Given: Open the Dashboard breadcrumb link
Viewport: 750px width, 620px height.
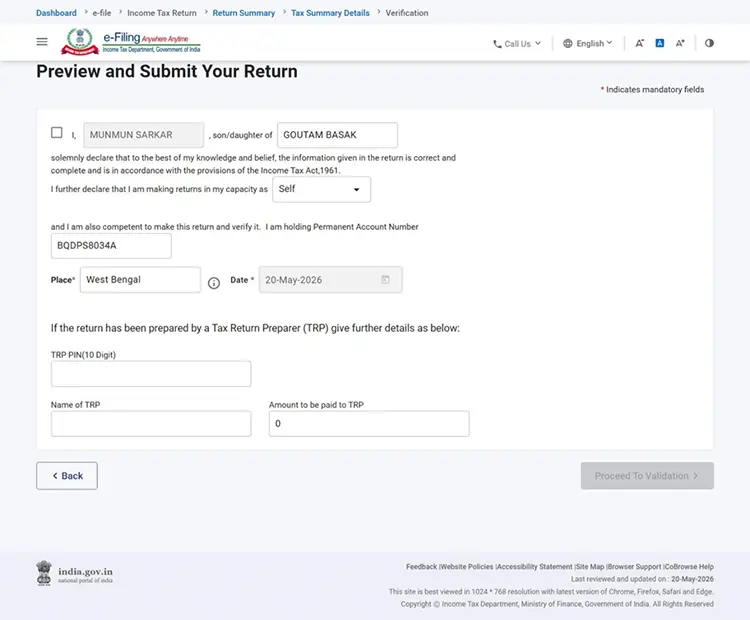Looking at the screenshot, I should click(56, 13).
